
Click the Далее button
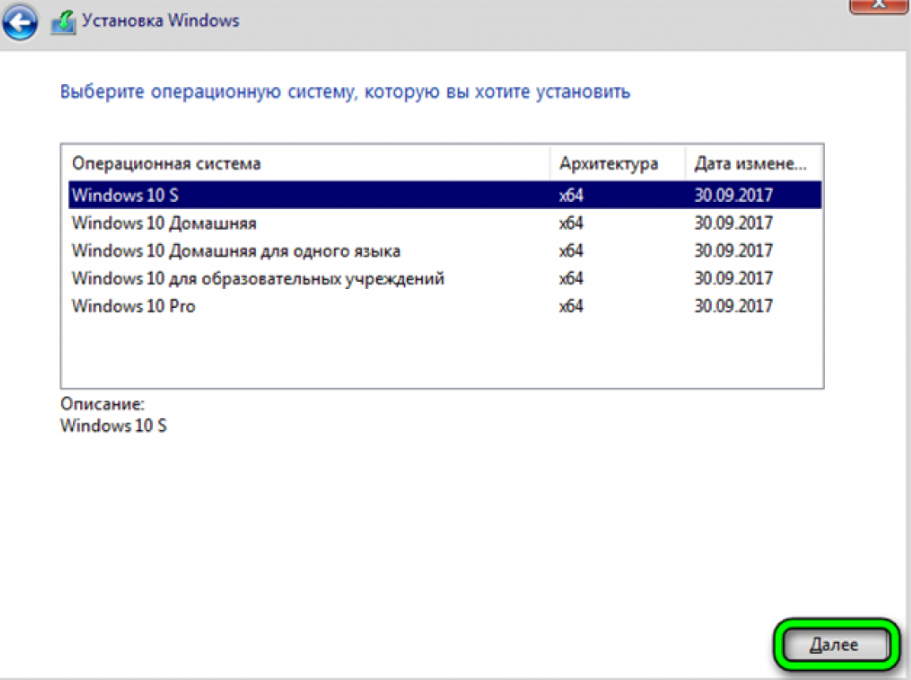[835, 644]
